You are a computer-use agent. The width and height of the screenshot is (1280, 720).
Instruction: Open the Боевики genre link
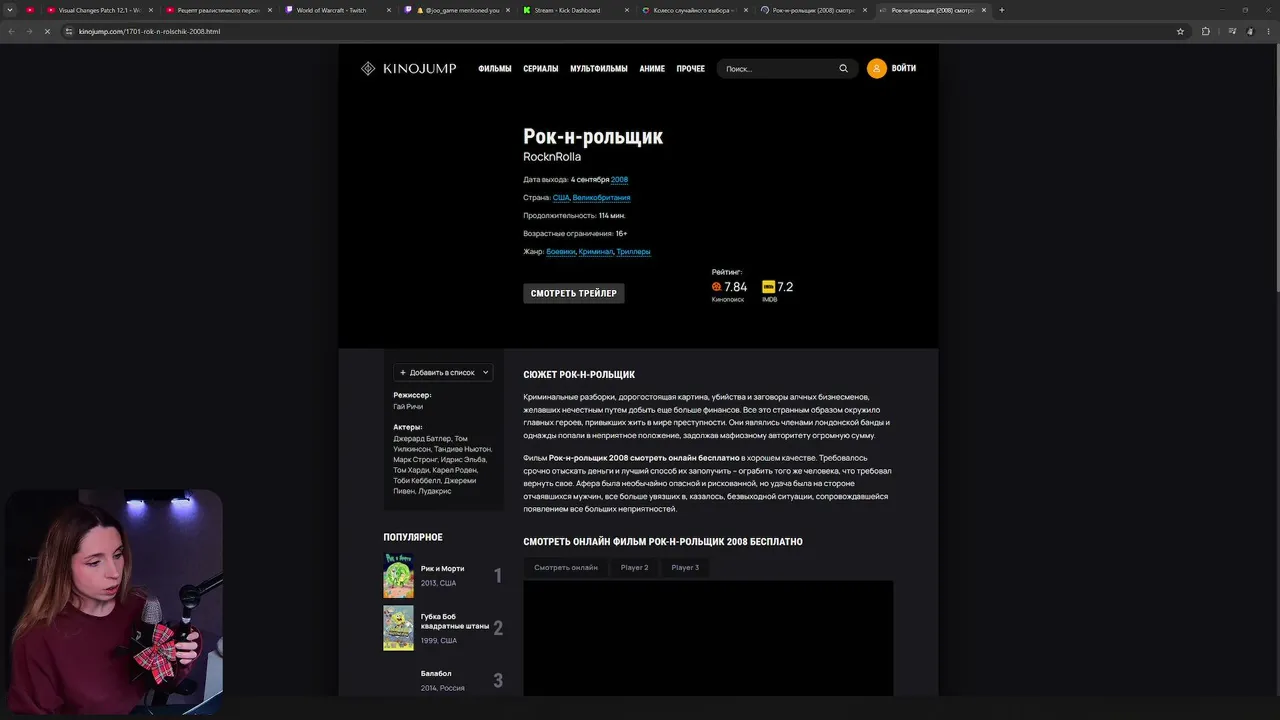coord(561,252)
